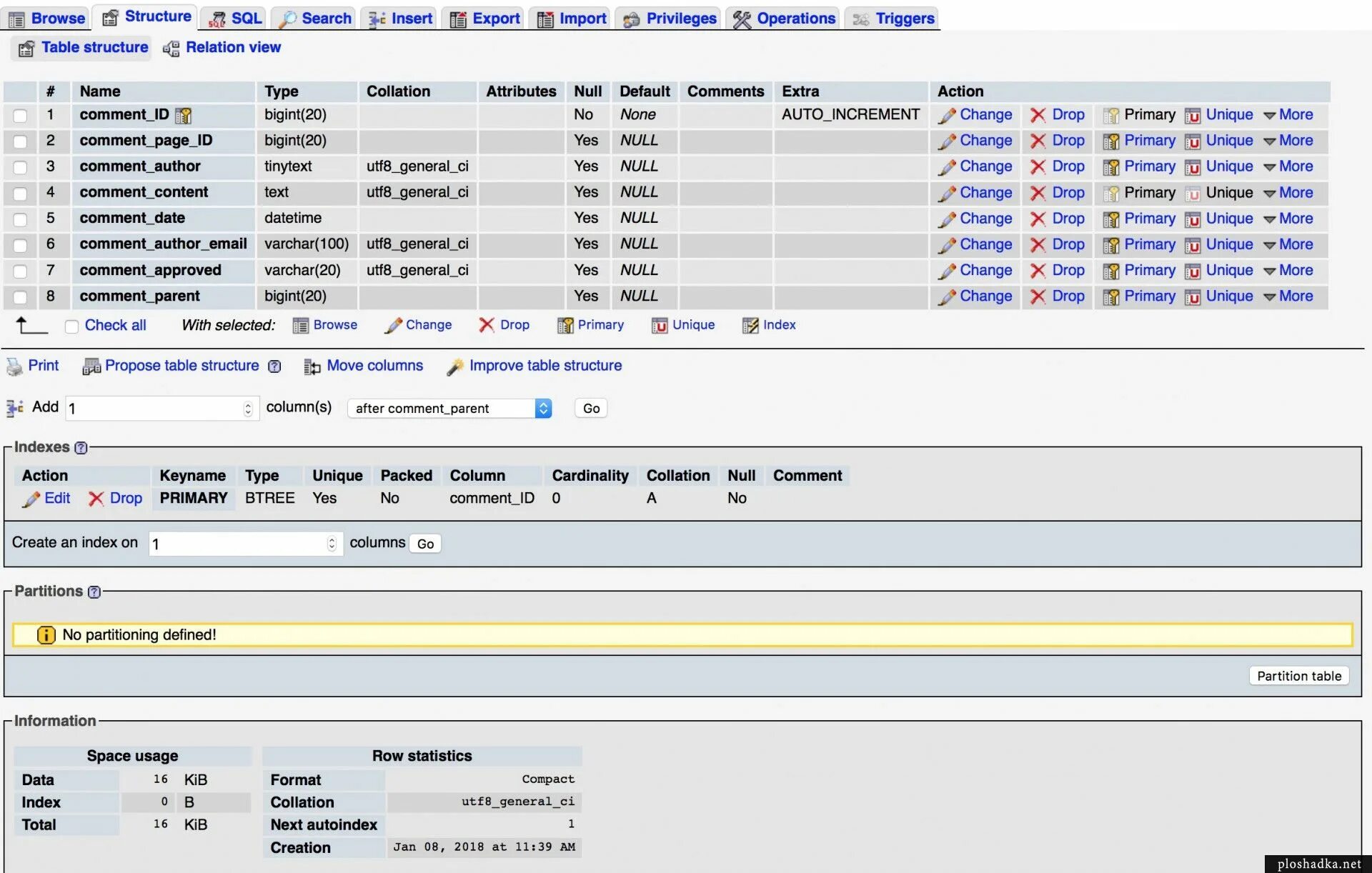Click the Indexes help question-mark icon

click(81, 448)
